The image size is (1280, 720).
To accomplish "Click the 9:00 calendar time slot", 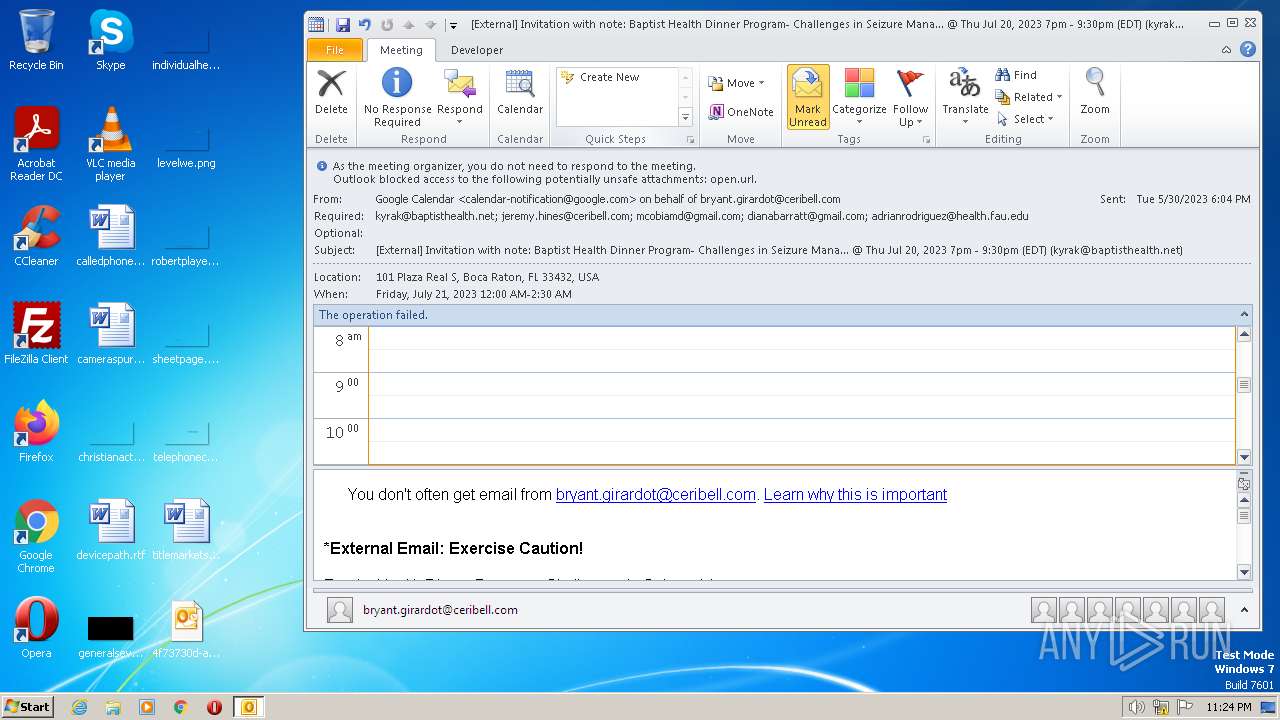I will click(x=802, y=395).
